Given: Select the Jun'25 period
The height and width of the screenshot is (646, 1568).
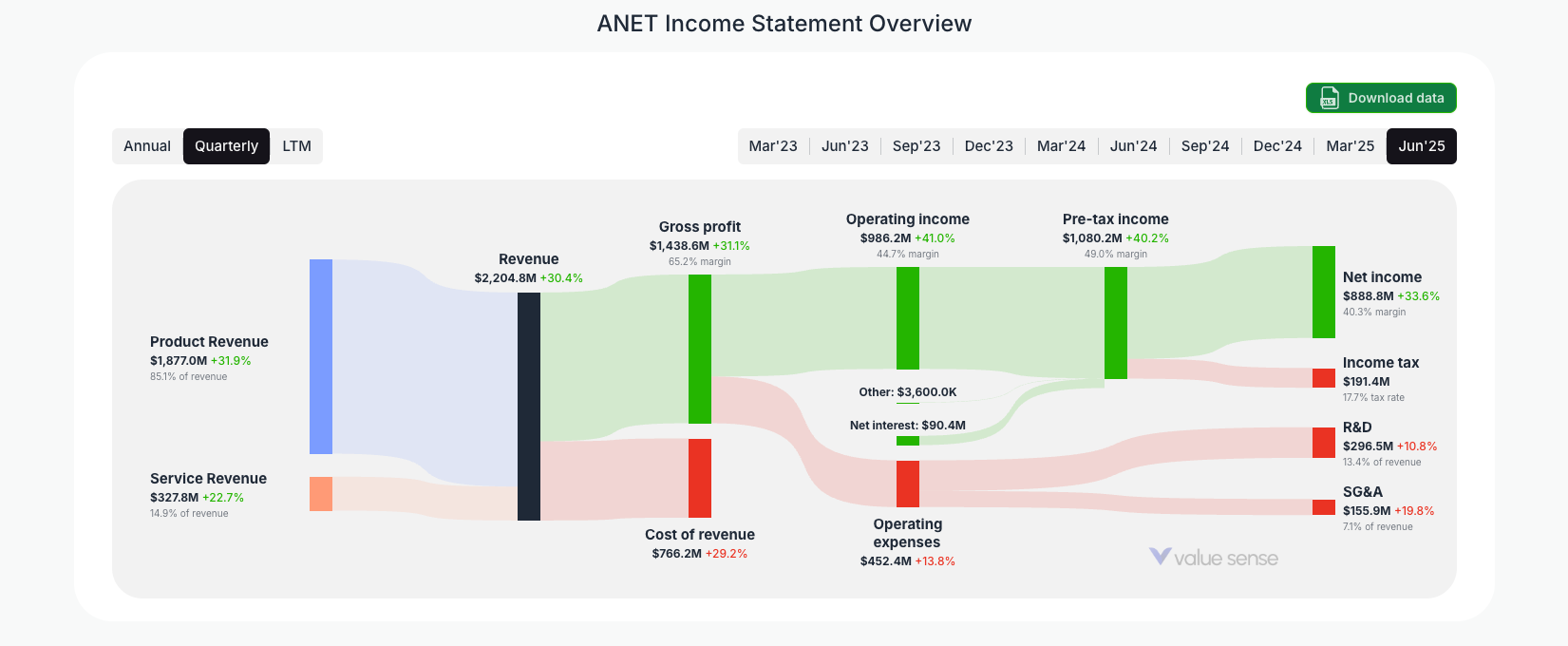Looking at the screenshot, I should (x=1422, y=146).
